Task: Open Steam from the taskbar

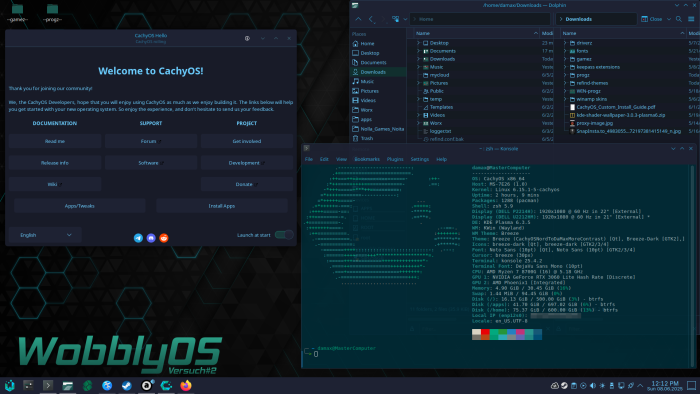Action: pyautogui.click(x=127, y=386)
